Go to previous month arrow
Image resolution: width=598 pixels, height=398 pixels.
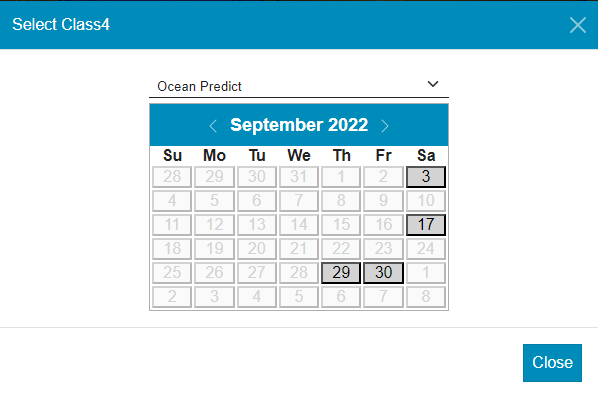[213, 126]
